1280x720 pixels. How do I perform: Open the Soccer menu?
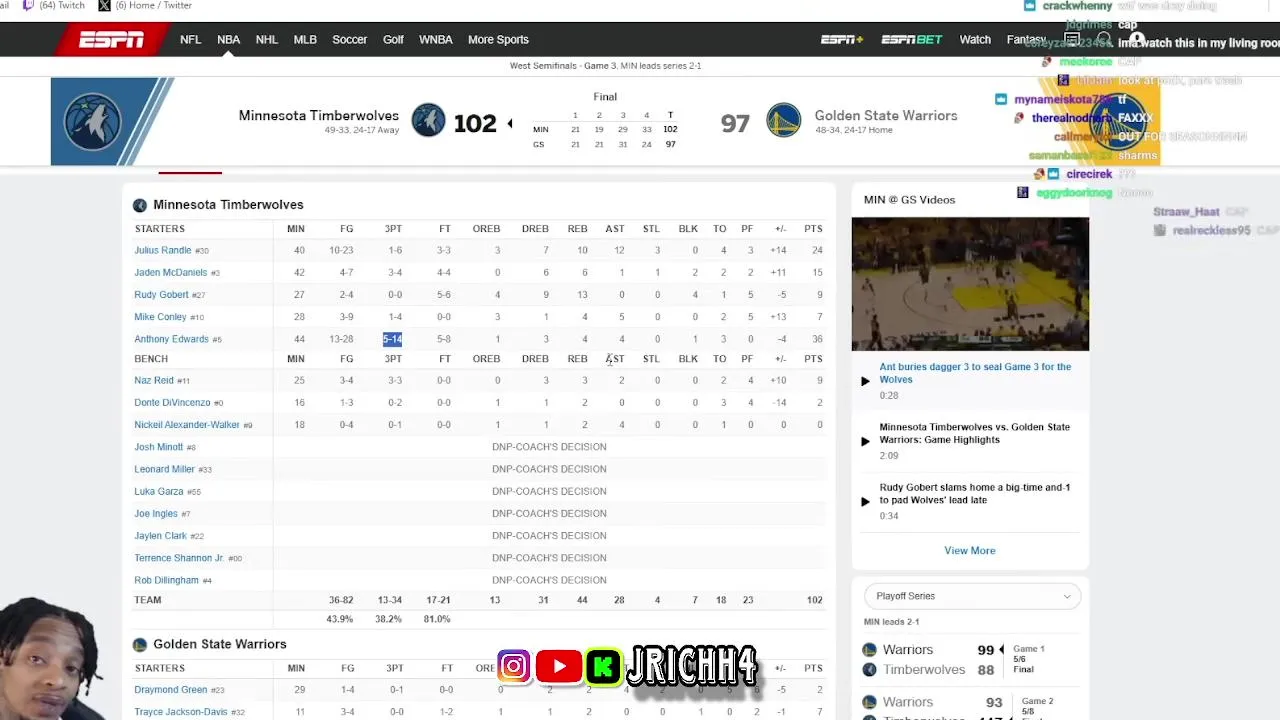[x=350, y=40]
